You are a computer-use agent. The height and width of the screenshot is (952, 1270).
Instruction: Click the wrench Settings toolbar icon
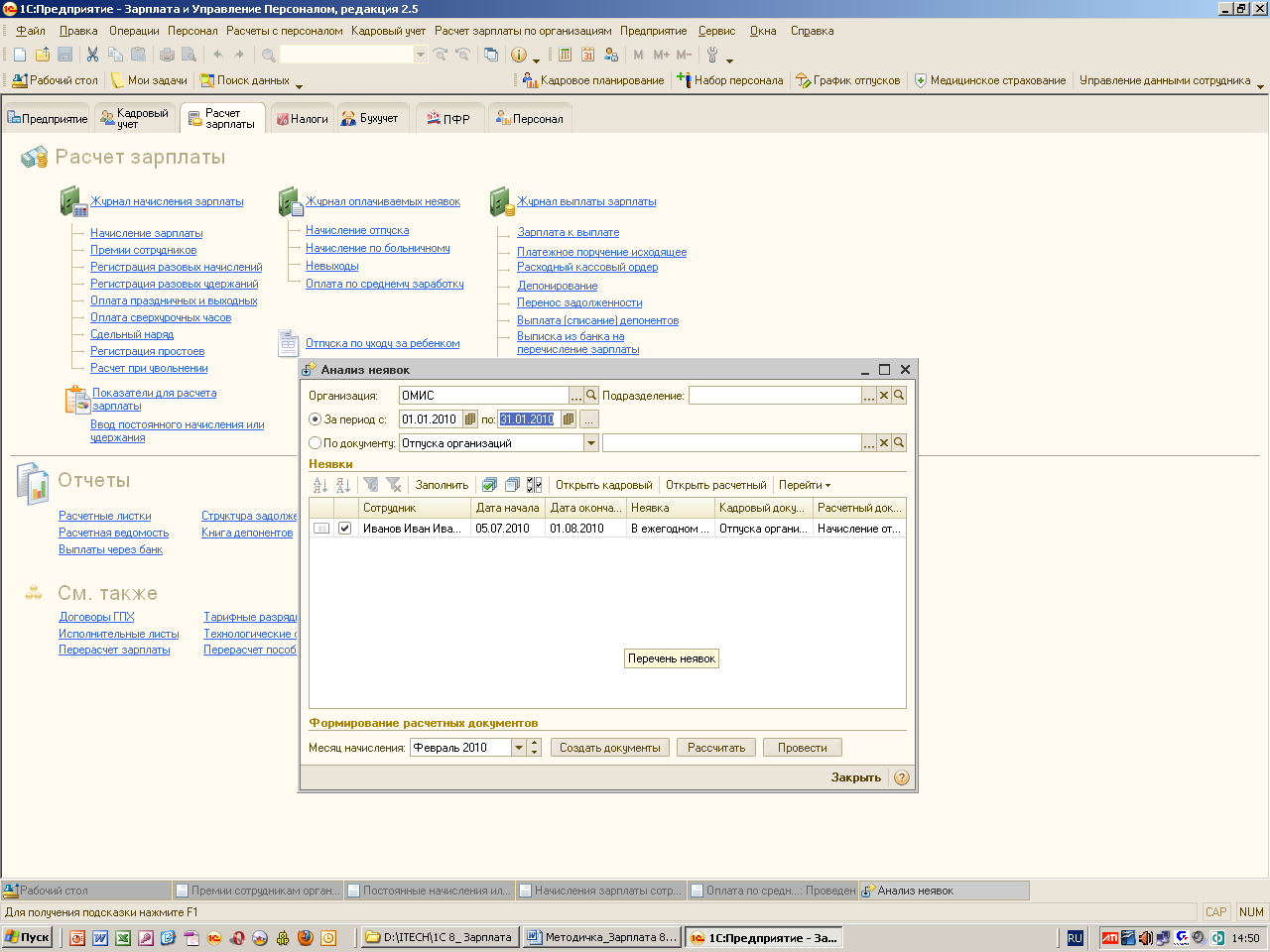tap(712, 55)
